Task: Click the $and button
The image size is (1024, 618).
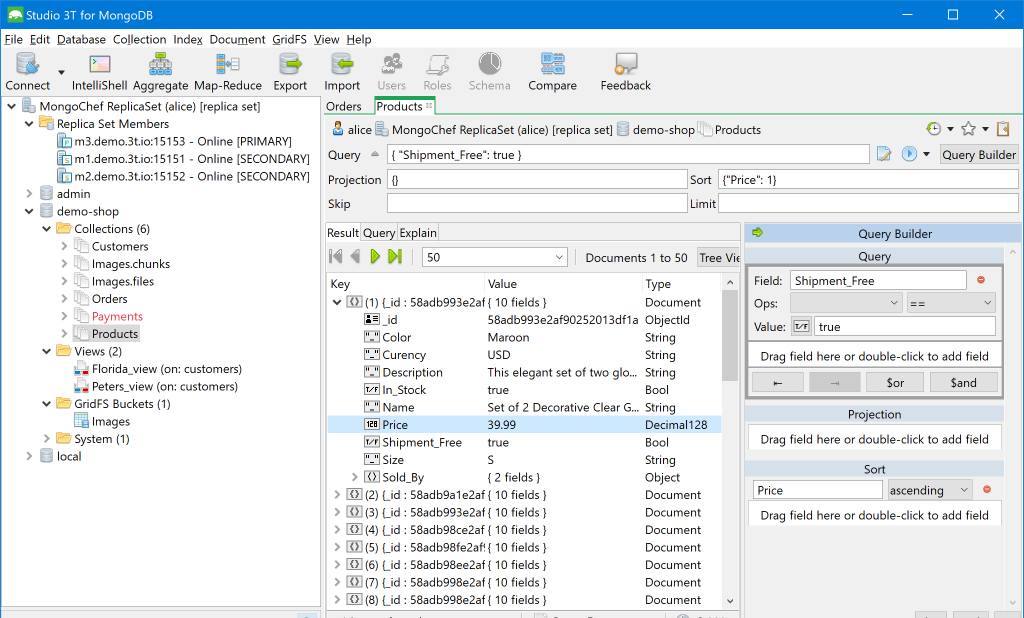Action: pyautogui.click(x=963, y=382)
